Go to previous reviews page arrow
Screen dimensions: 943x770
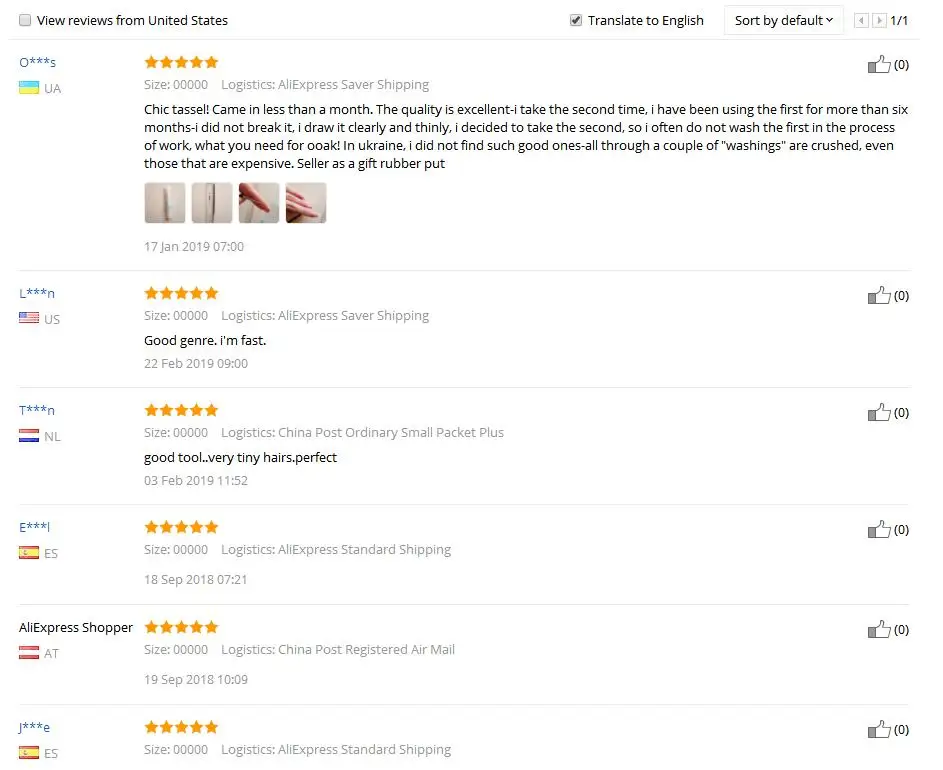pyautogui.click(x=861, y=20)
